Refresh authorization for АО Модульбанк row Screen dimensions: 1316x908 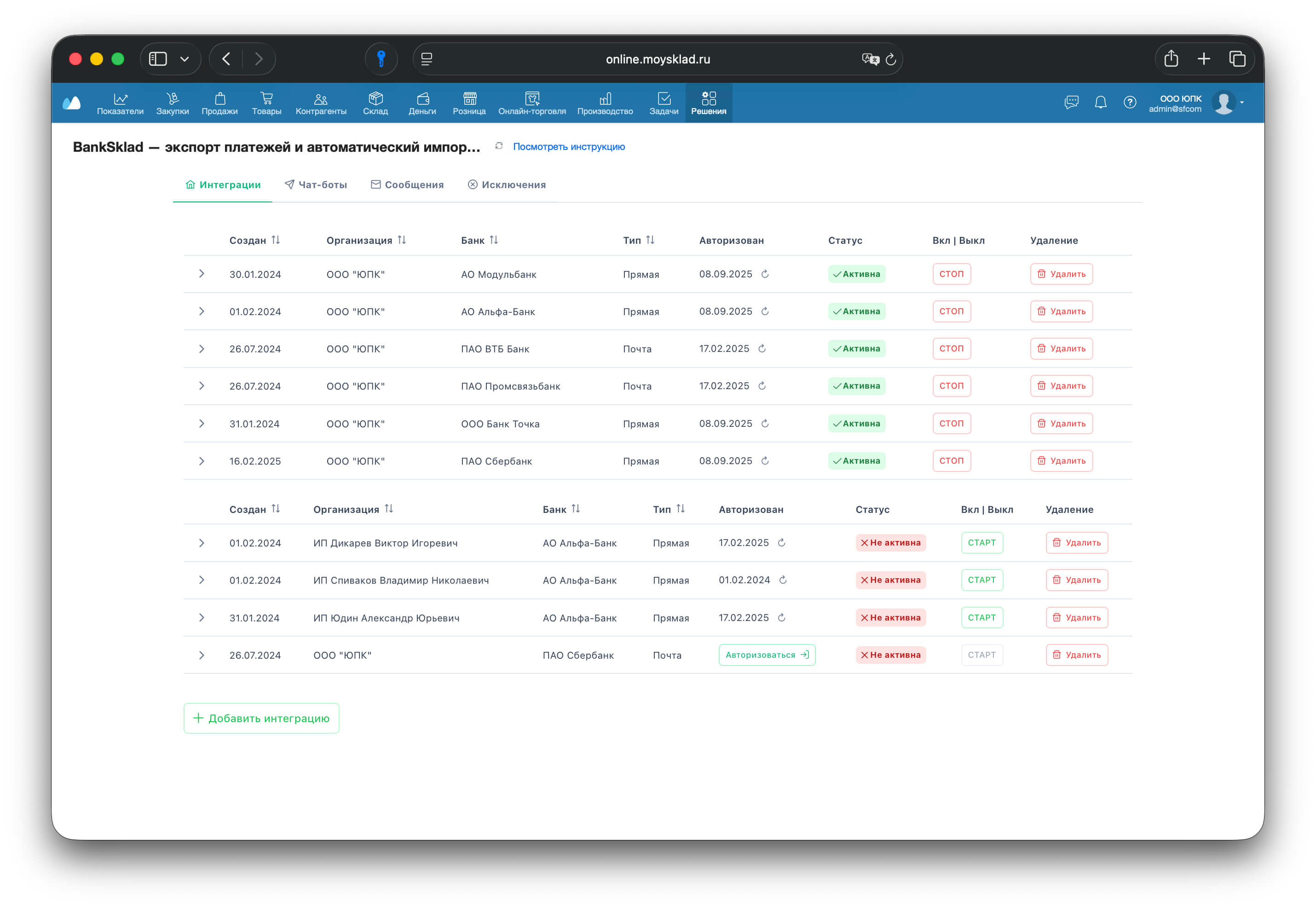(x=765, y=274)
